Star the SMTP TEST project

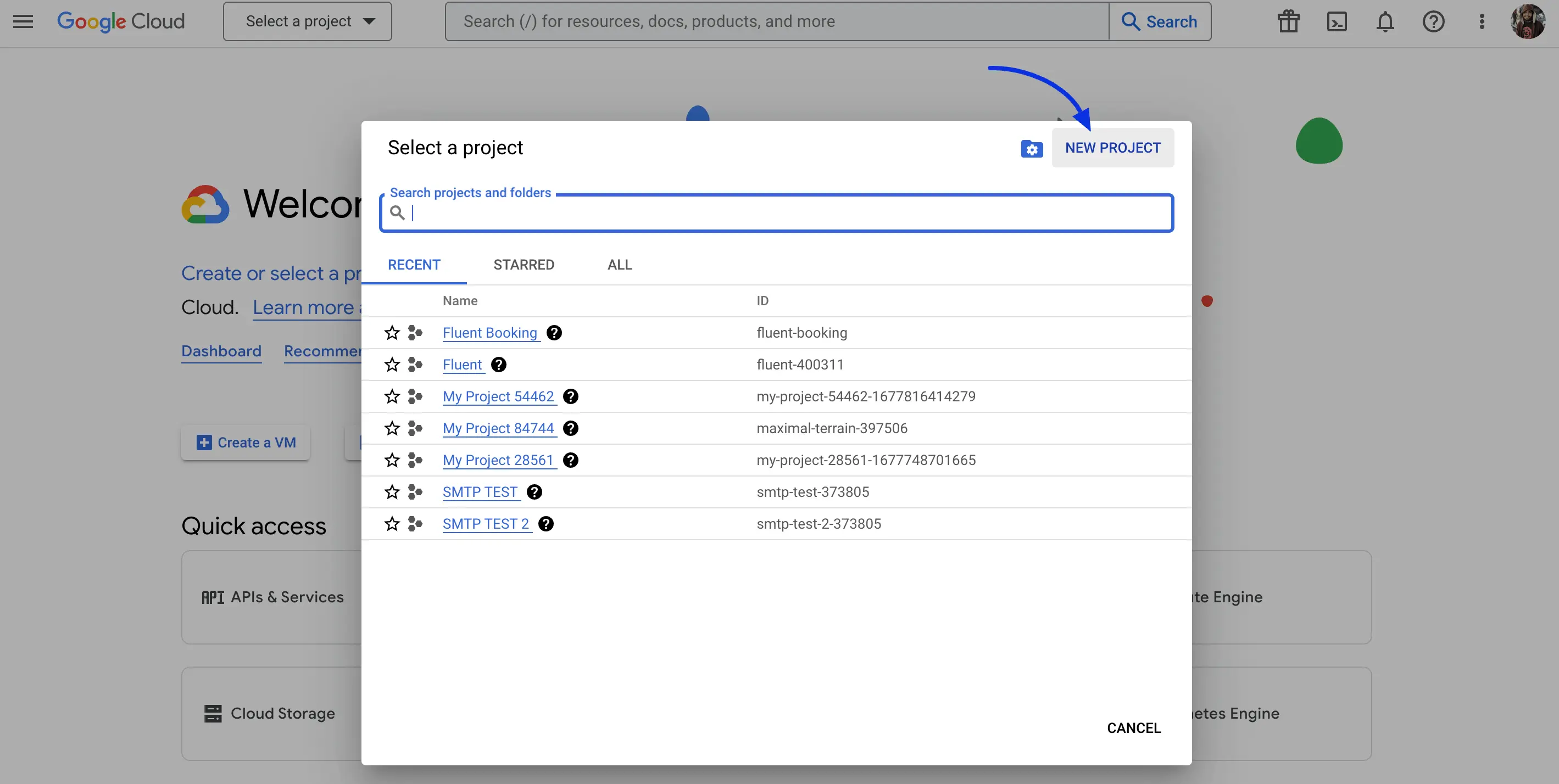pos(392,492)
